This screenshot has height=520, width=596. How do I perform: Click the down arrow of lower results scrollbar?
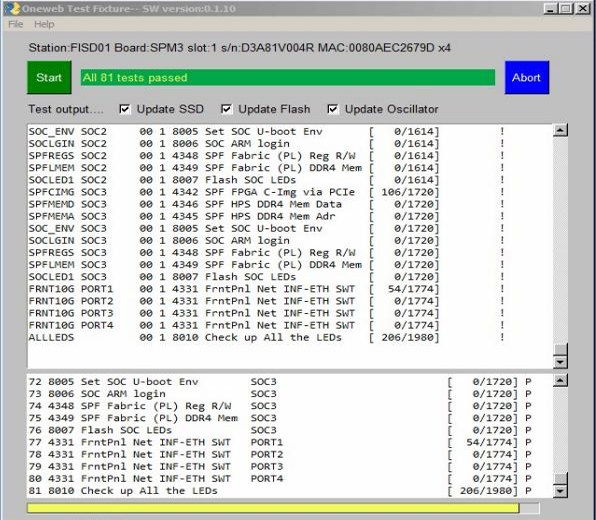pyautogui.click(x=560, y=491)
